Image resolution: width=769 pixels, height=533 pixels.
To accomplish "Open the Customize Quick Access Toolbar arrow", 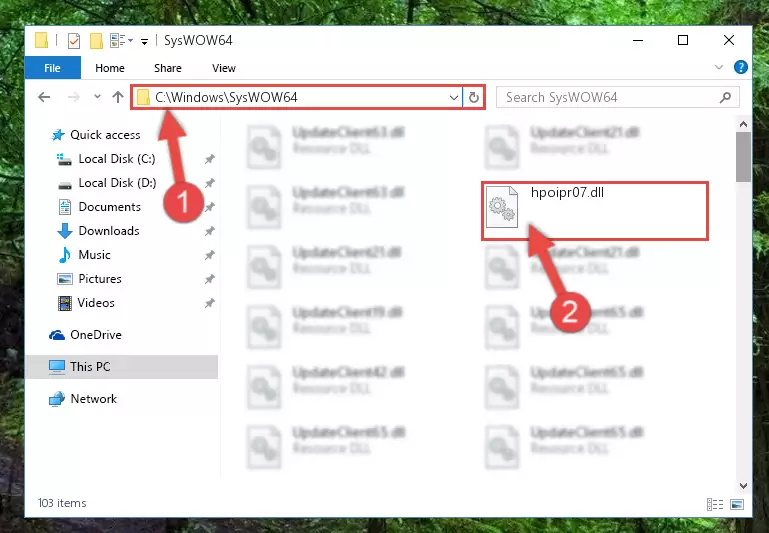I will tap(144, 41).
